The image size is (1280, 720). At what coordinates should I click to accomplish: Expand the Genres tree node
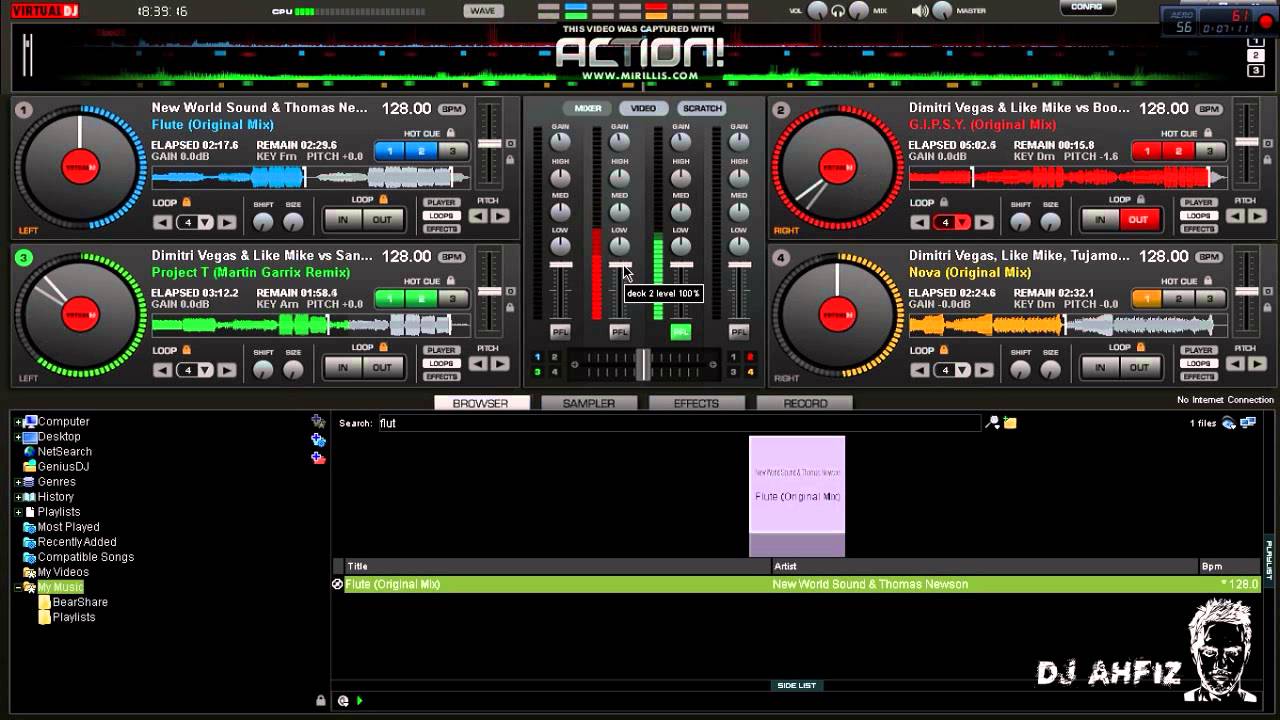18,482
